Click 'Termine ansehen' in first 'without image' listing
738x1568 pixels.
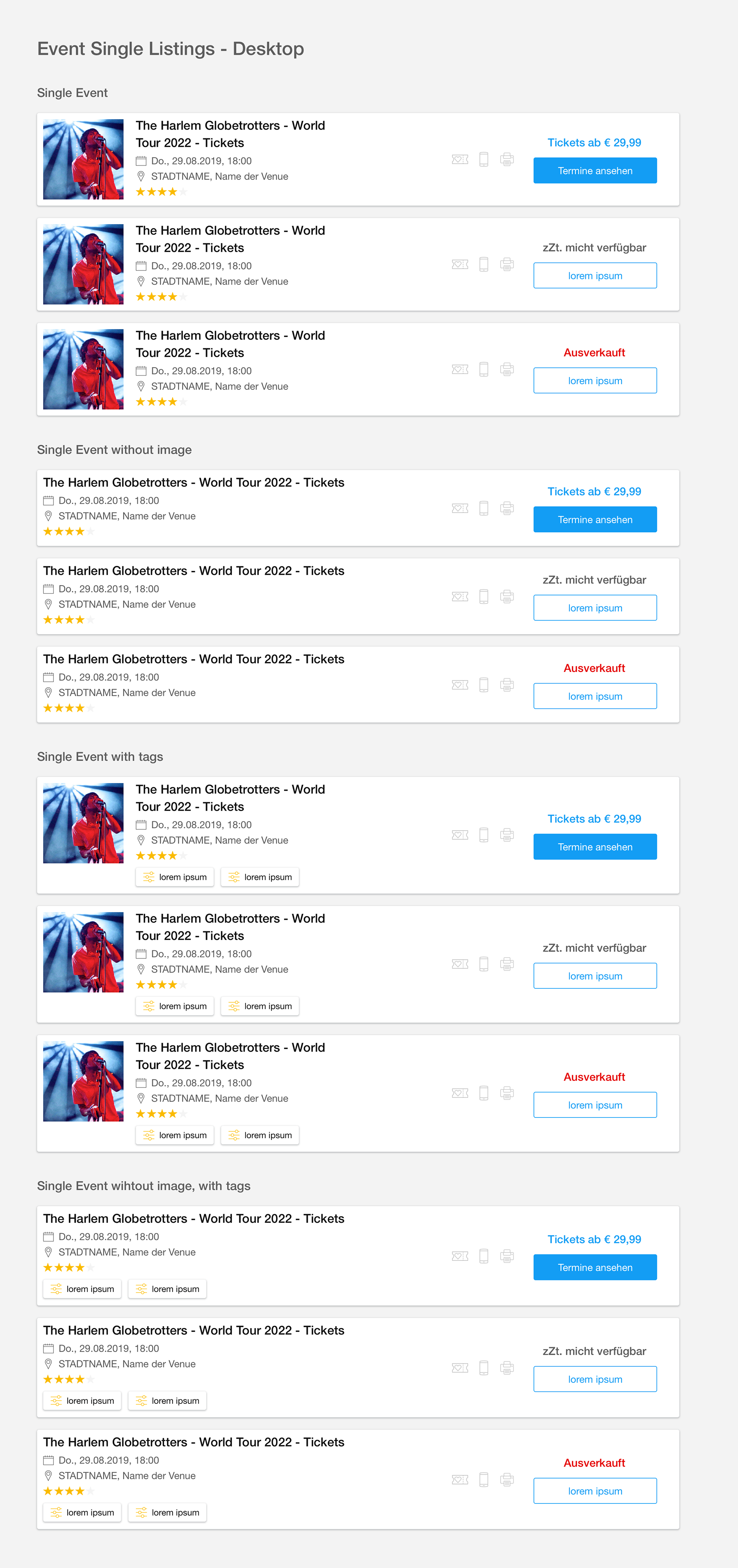[595, 520]
